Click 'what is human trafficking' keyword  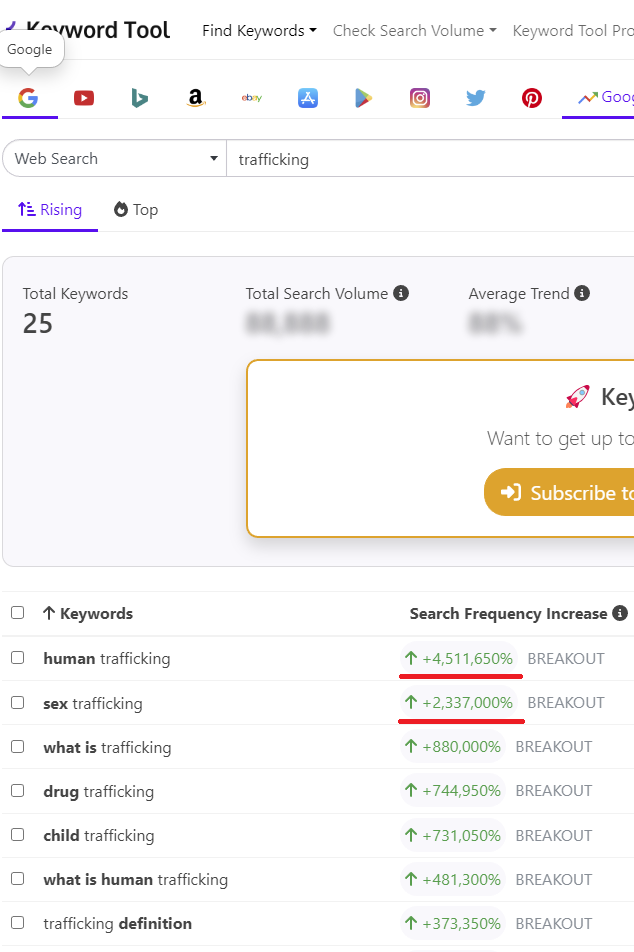tap(135, 880)
